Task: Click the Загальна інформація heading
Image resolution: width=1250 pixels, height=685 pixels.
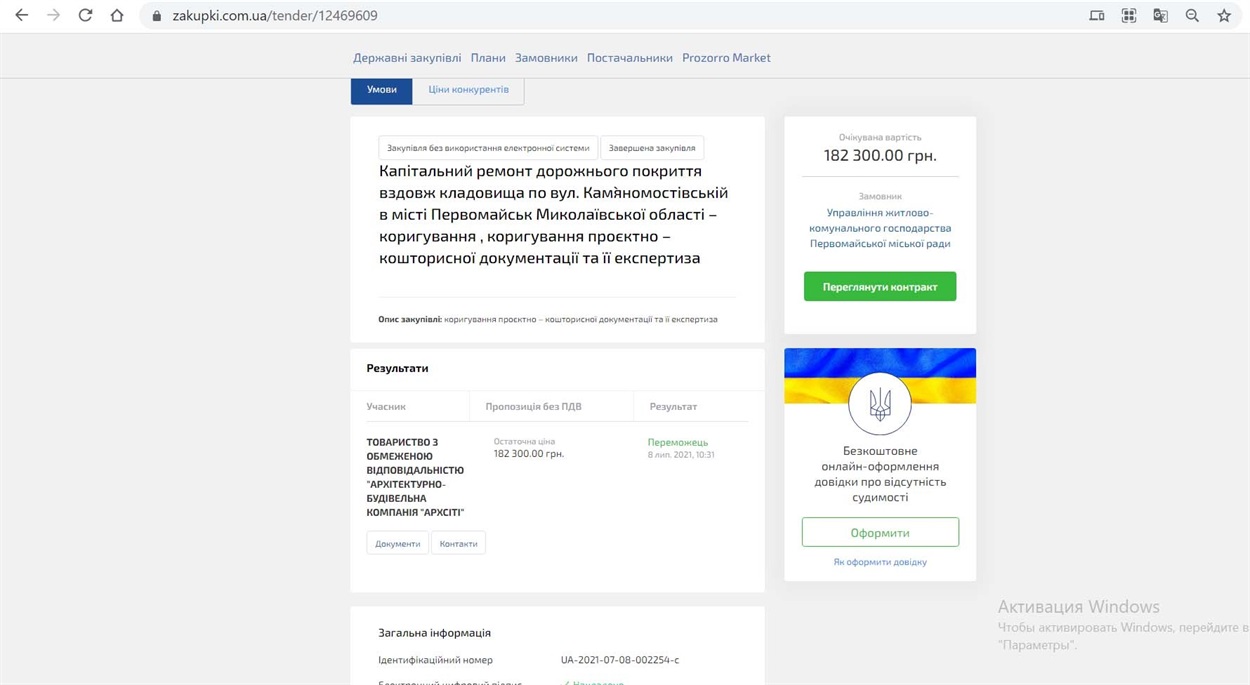Action: pyautogui.click(x=434, y=633)
